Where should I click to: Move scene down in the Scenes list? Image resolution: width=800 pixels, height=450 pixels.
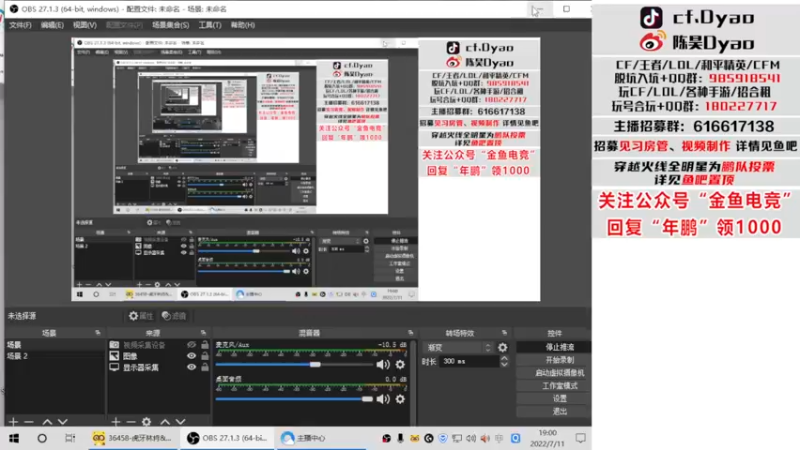point(62,422)
